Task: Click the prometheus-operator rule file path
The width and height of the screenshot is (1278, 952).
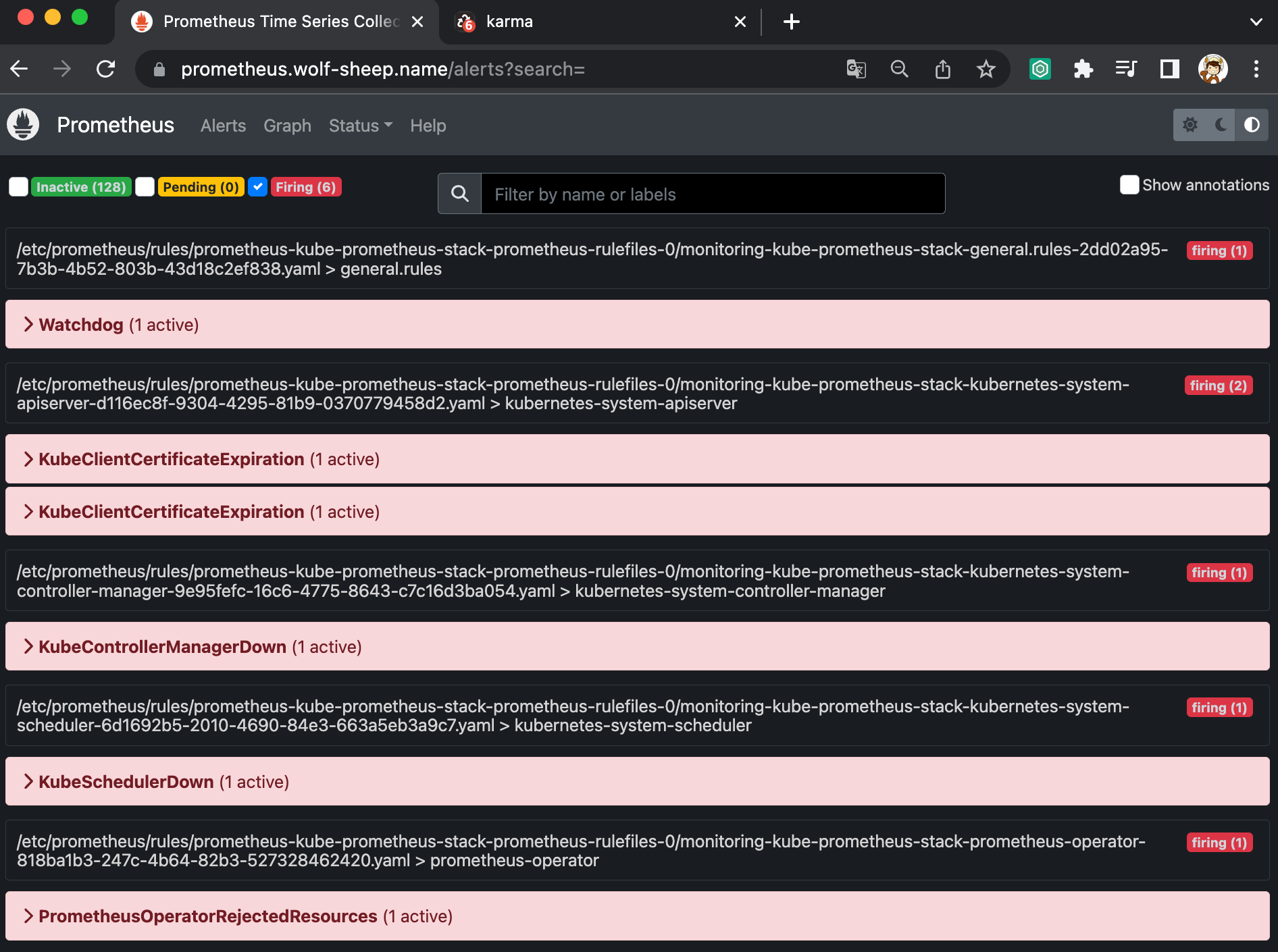Action: point(581,851)
